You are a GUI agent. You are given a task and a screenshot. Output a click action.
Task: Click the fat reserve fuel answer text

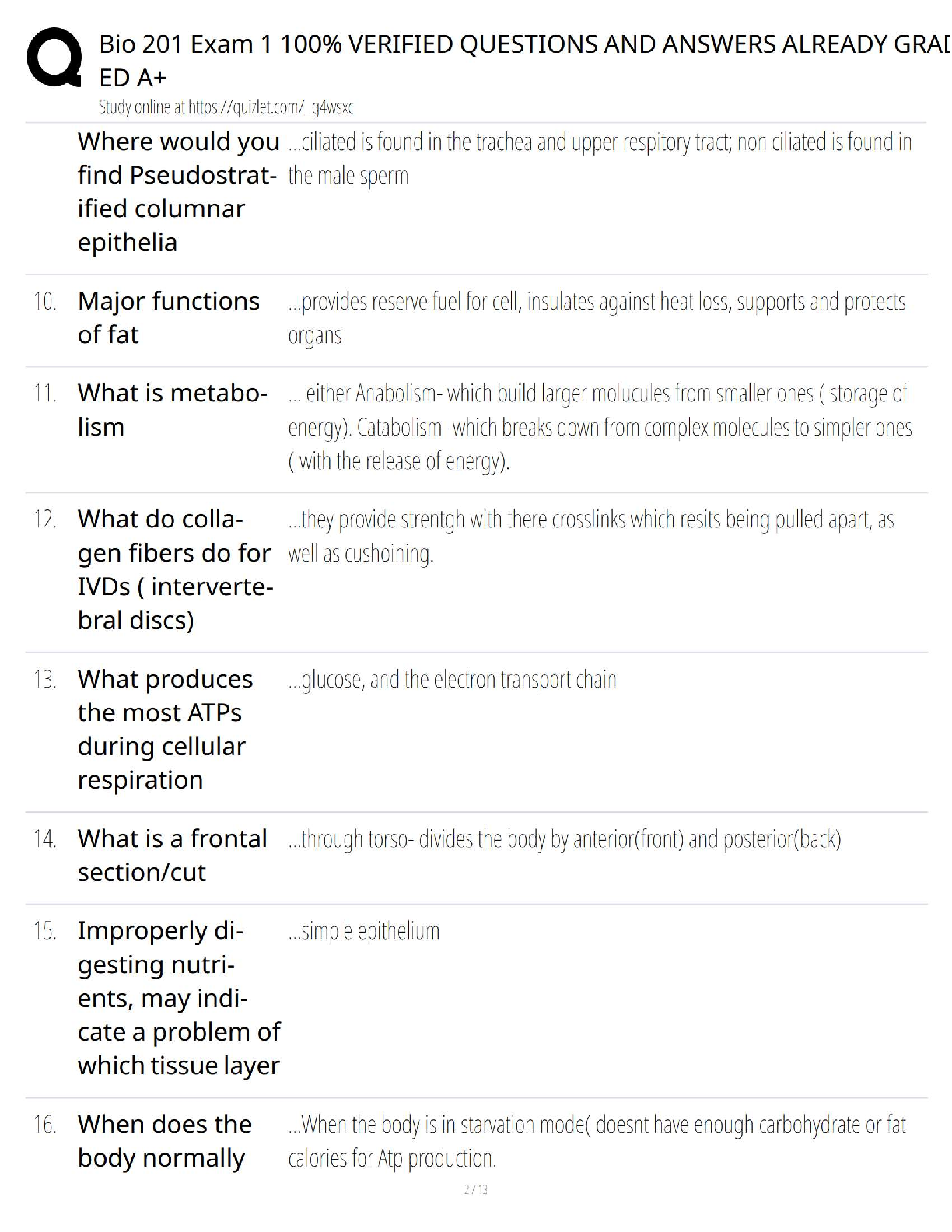pos(597,318)
